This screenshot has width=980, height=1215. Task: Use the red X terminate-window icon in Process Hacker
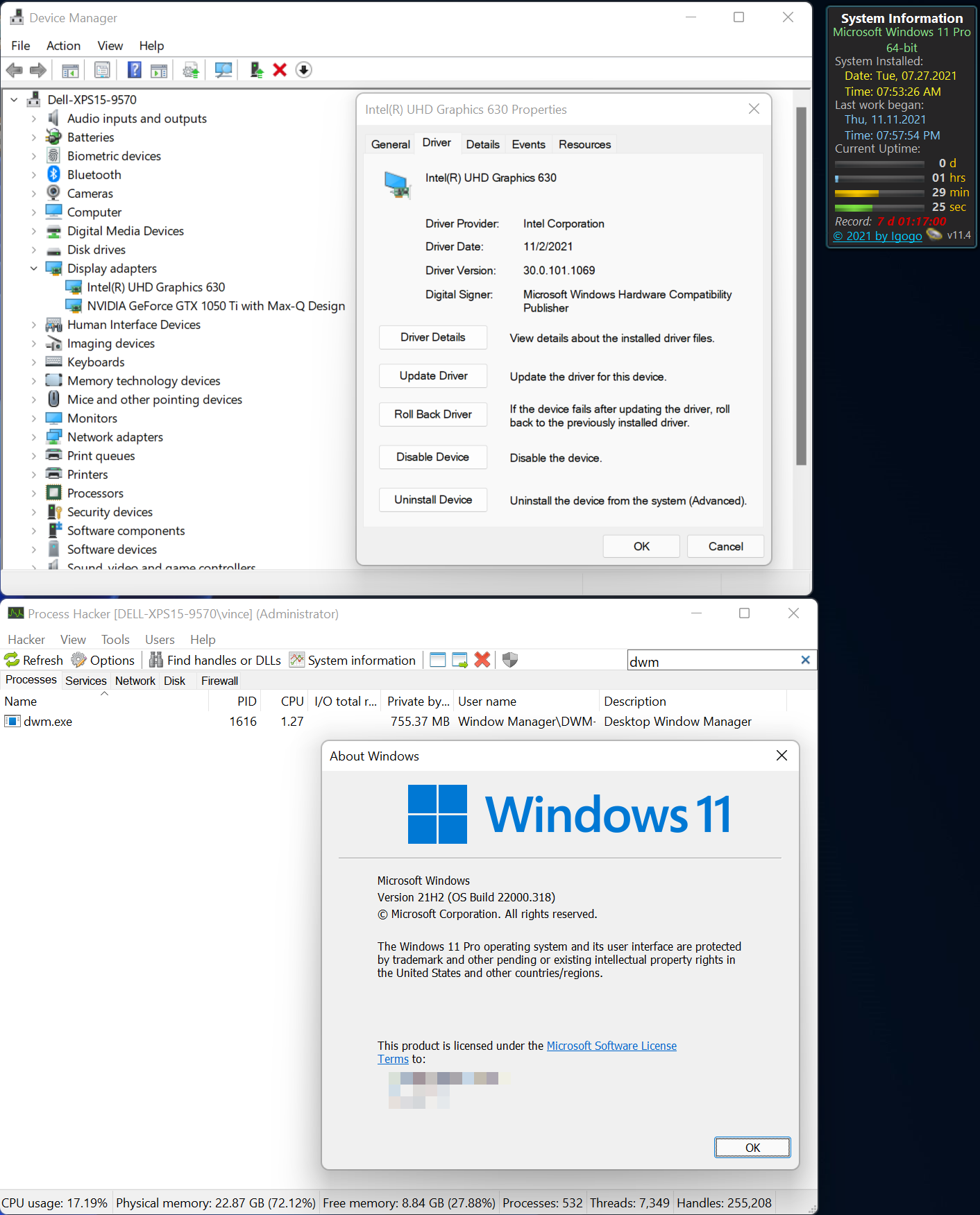click(x=482, y=660)
